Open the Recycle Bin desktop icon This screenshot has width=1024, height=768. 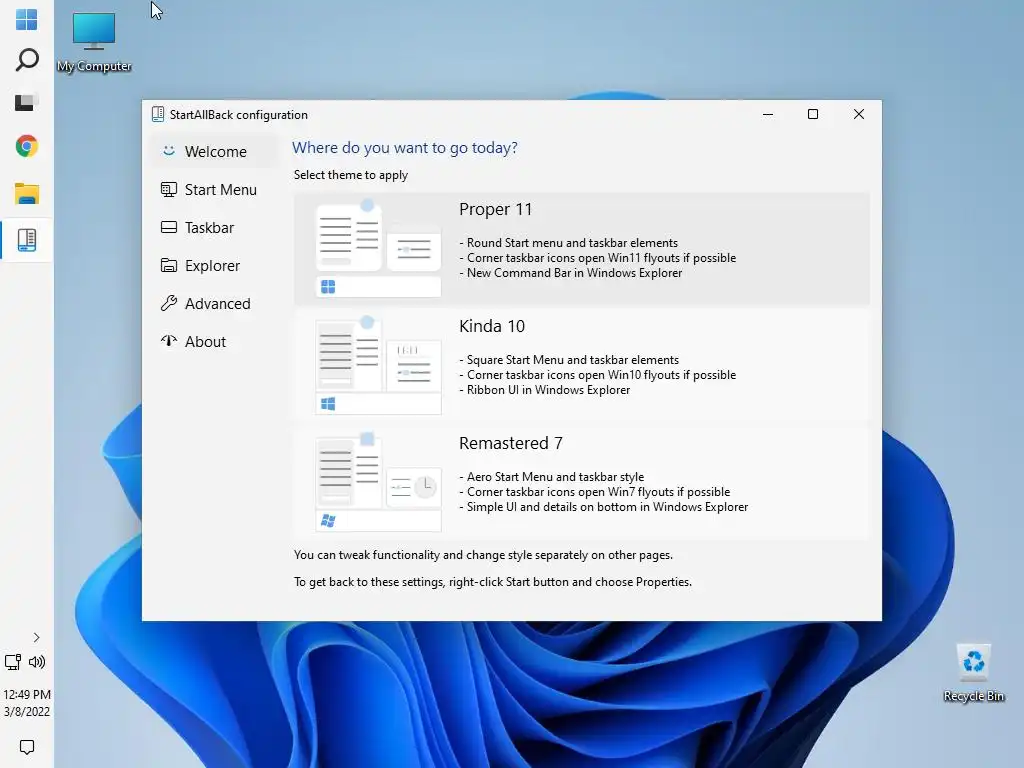coord(973,673)
